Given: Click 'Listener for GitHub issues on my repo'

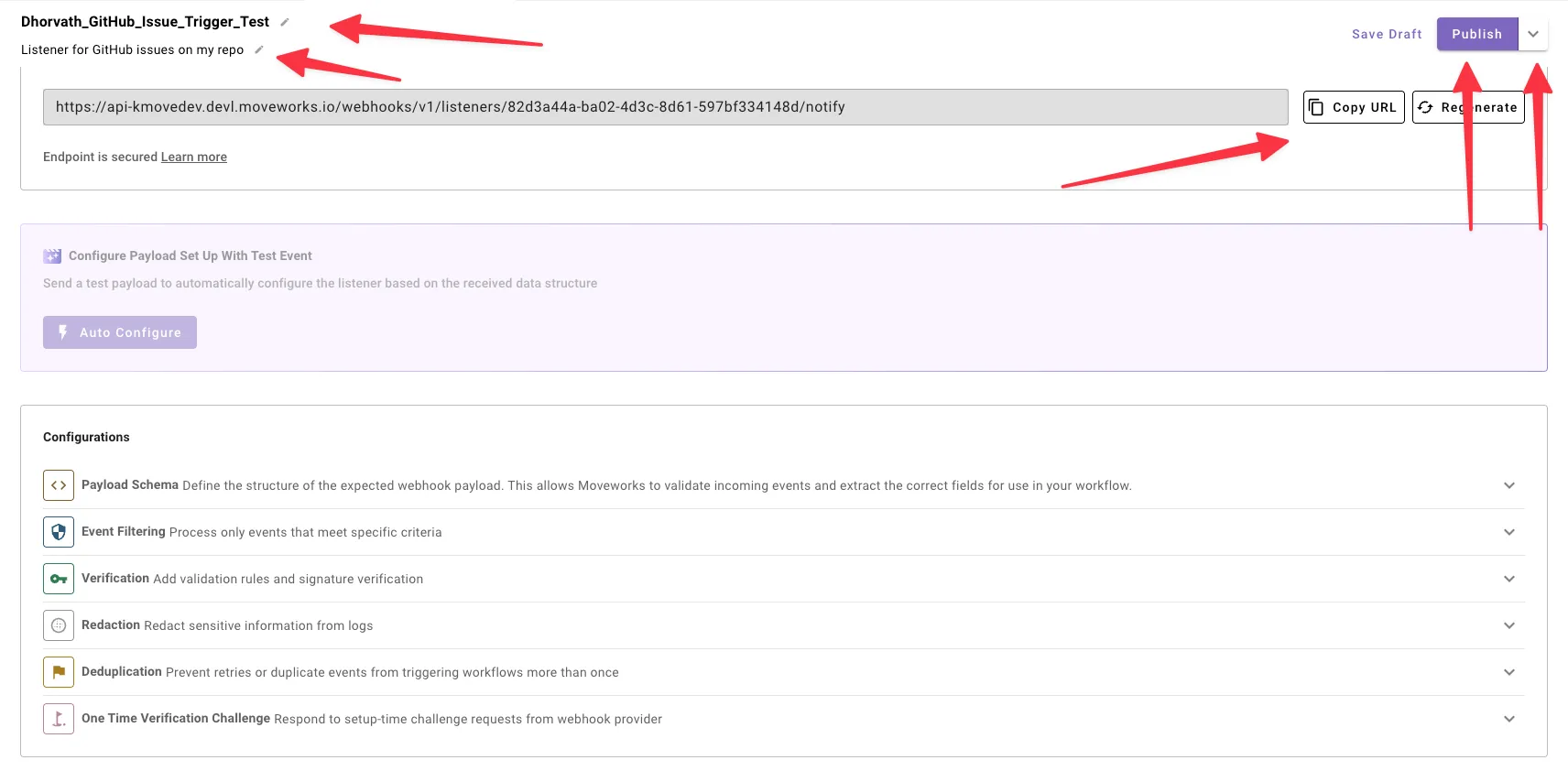Looking at the screenshot, I should [133, 49].
